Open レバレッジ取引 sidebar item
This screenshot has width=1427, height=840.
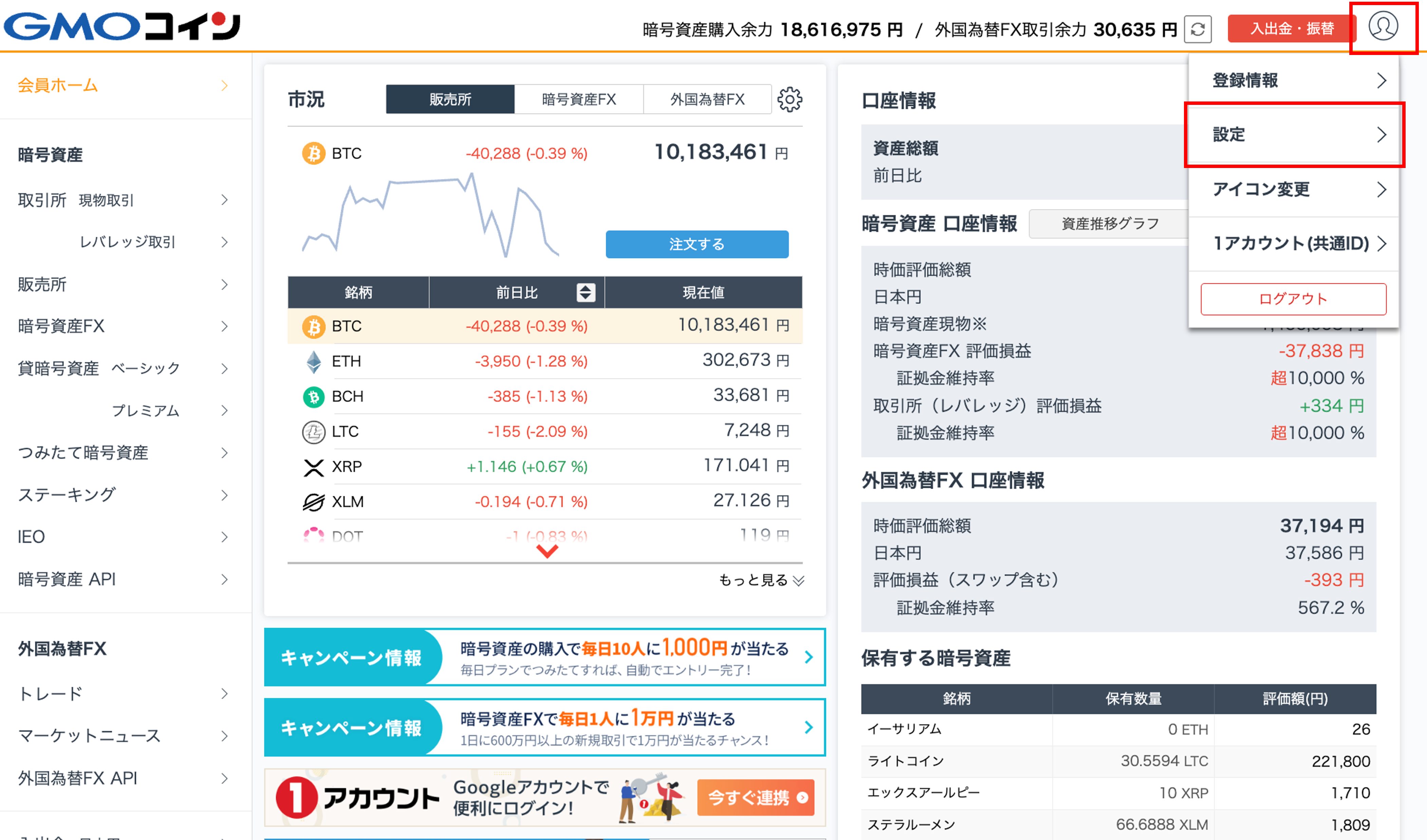[126, 242]
